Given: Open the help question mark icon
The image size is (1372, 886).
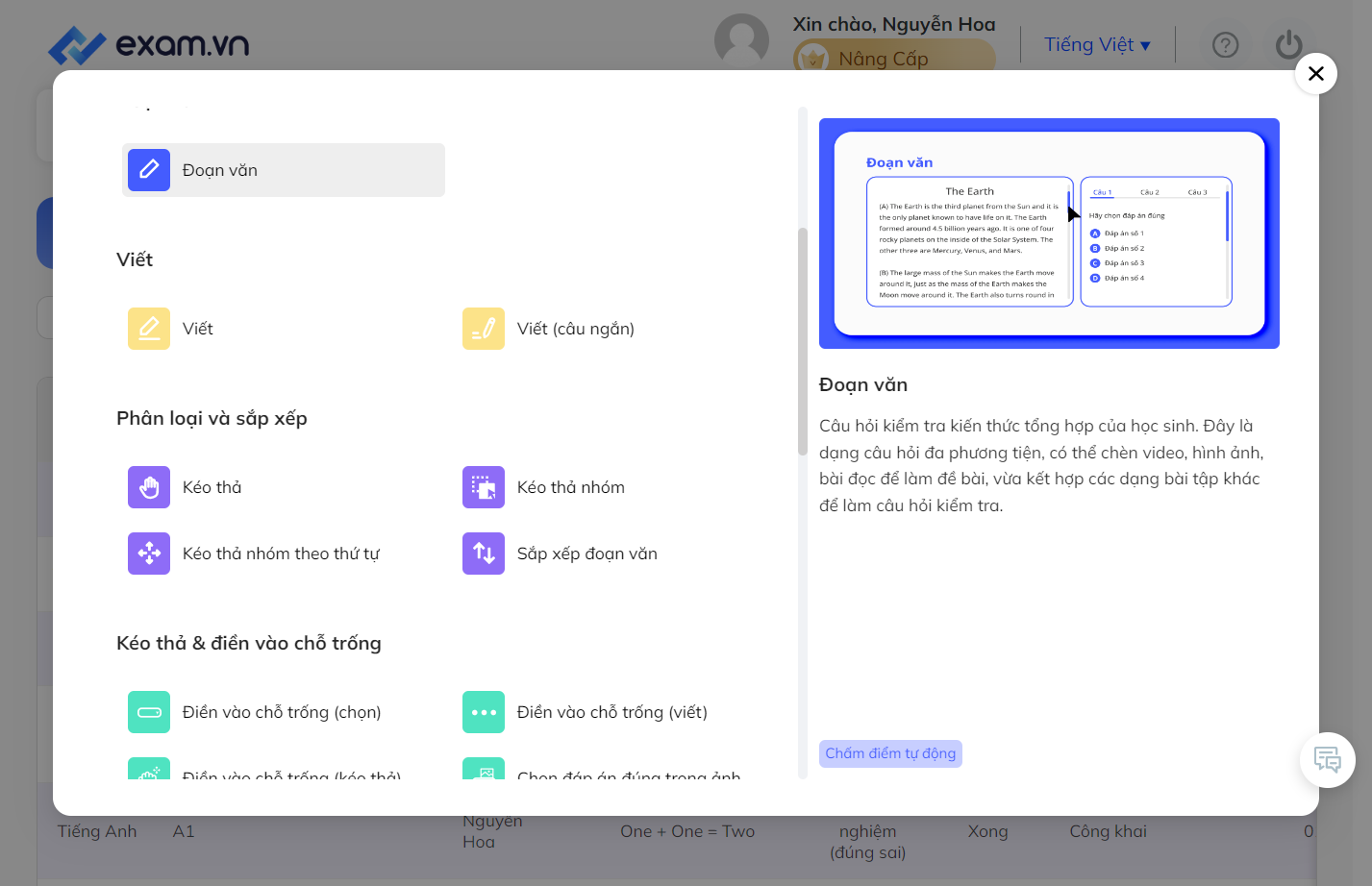Looking at the screenshot, I should click(x=1225, y=45).
